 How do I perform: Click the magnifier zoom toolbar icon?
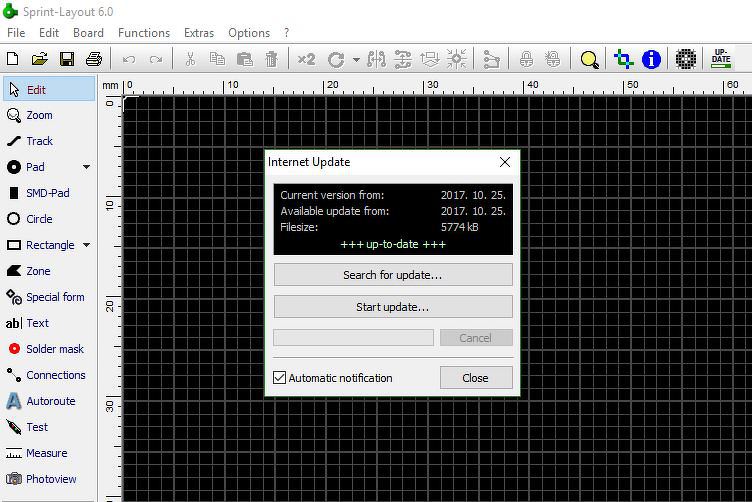click(589, 59)
